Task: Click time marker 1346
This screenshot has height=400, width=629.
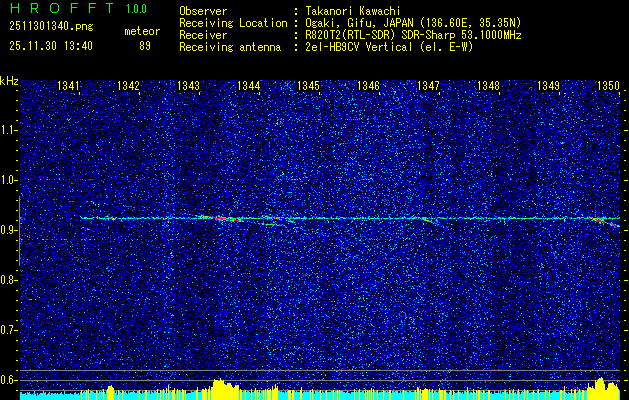Action: pyautogui.click(x=368, y=85)
